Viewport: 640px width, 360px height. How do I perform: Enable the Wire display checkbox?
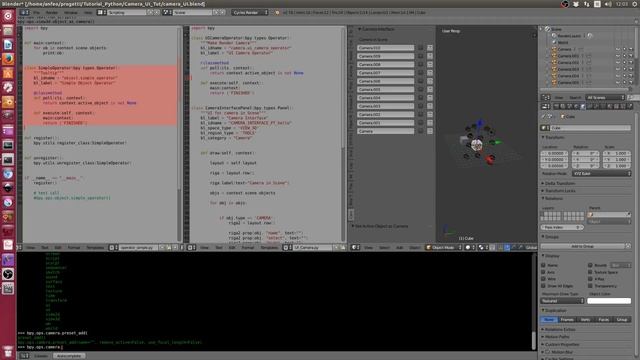pos(543,279)
